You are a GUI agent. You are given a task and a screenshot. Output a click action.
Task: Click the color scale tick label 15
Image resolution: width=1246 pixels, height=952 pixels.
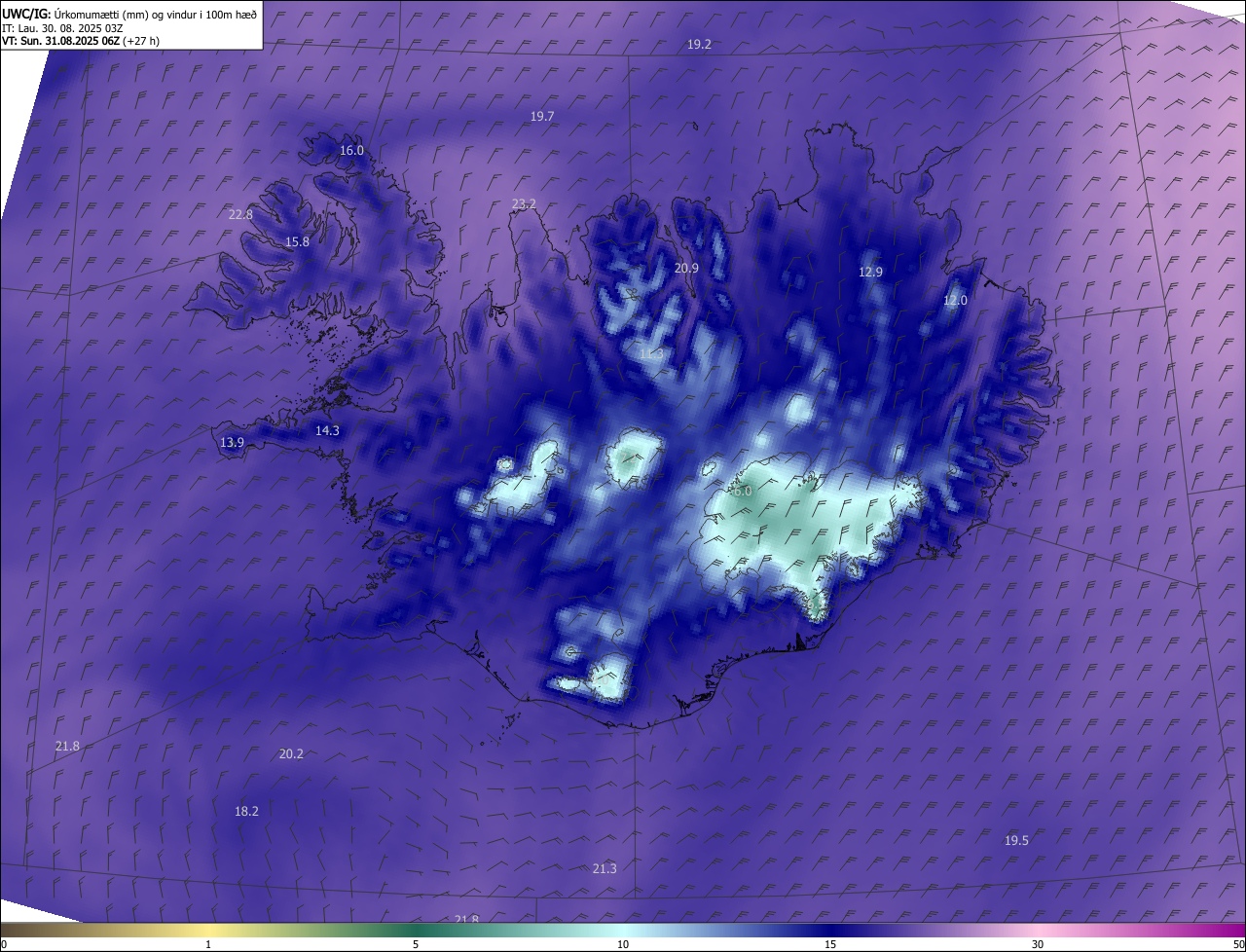click(830, 945)
